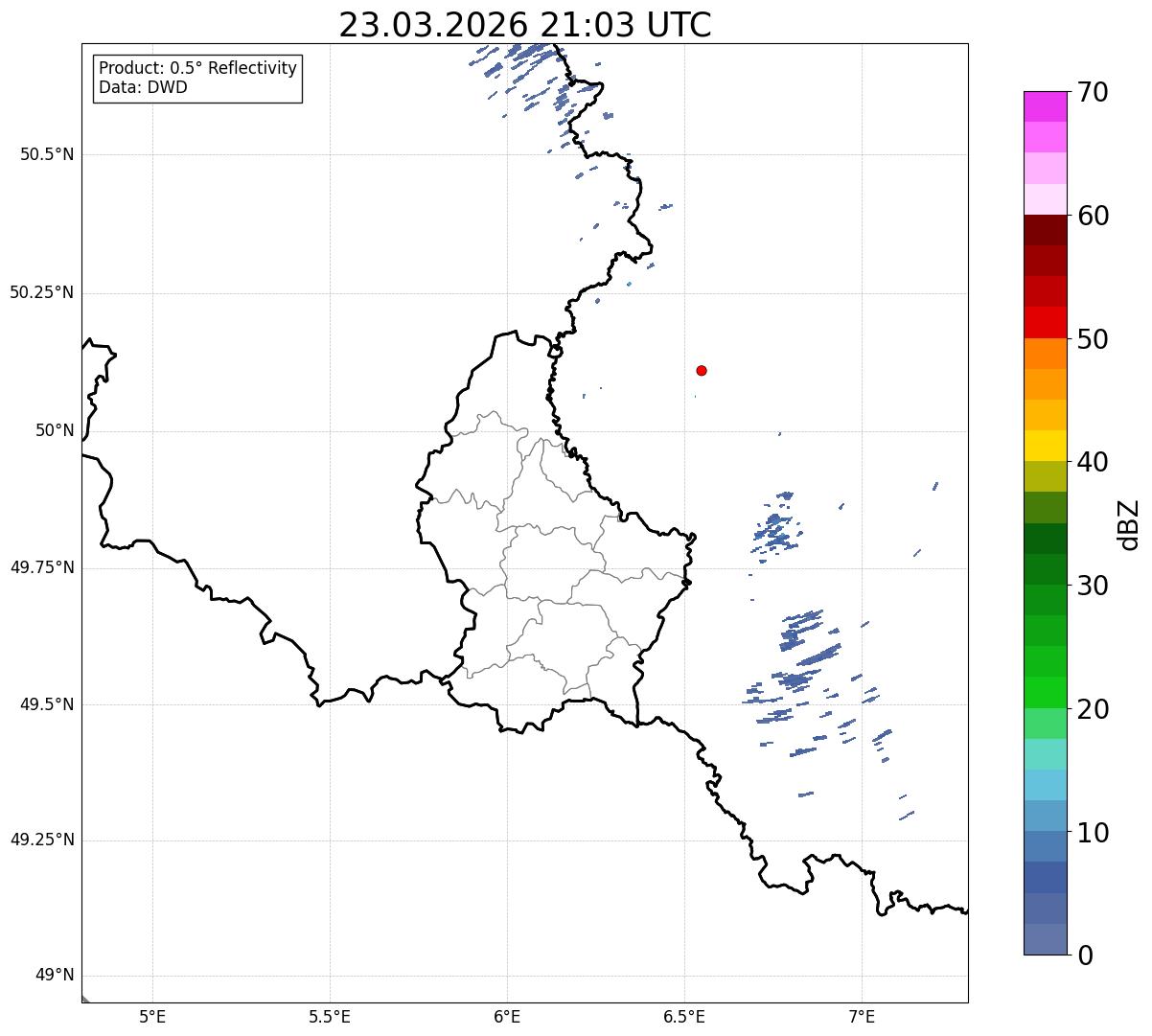Image resolution: width=1152 pixels, height=1036 pixels.
Task: Click the colorbar tick label 60
Action: click(x=1093, y=216)
